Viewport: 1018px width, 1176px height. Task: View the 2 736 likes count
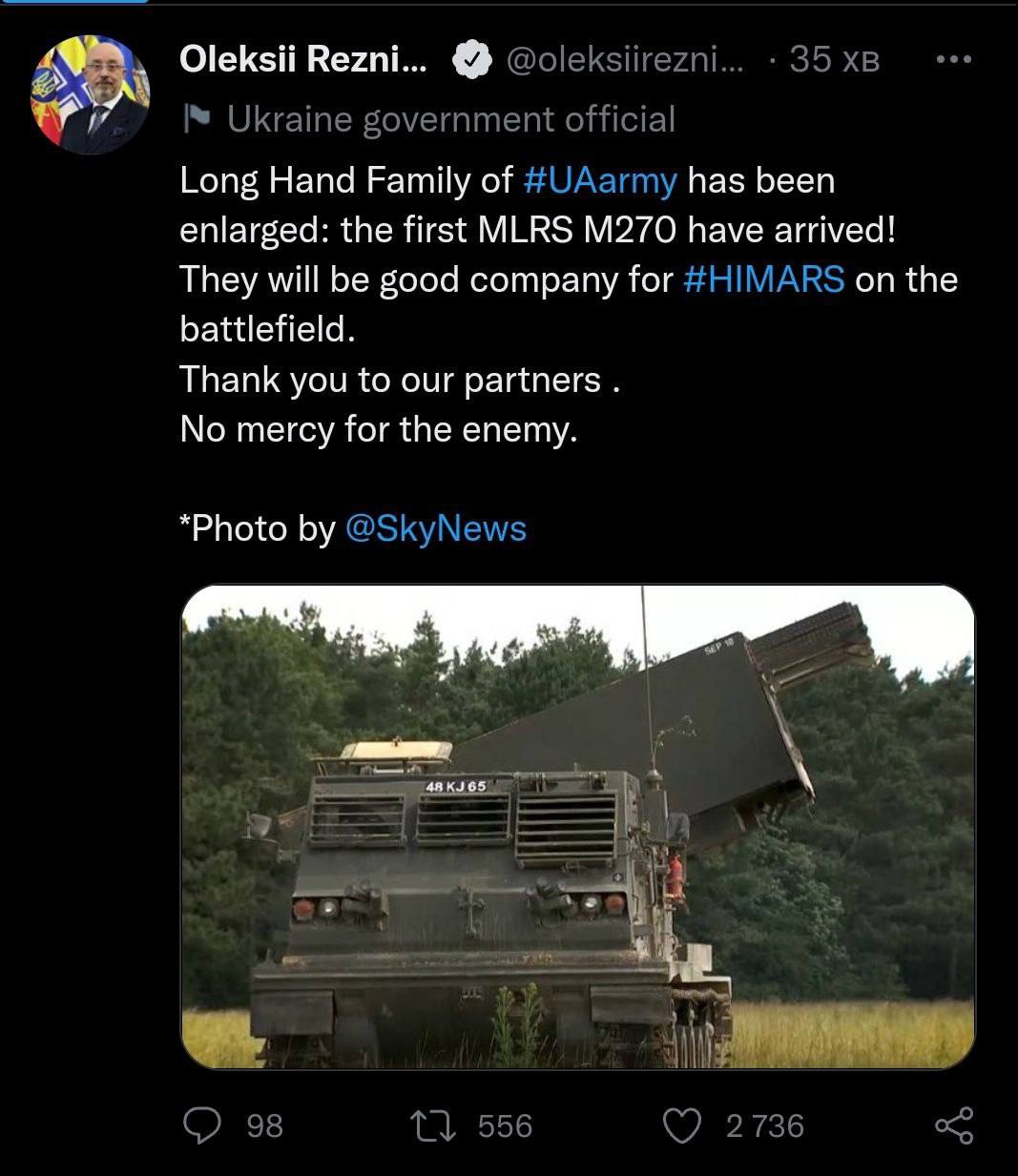[764, 1126]
